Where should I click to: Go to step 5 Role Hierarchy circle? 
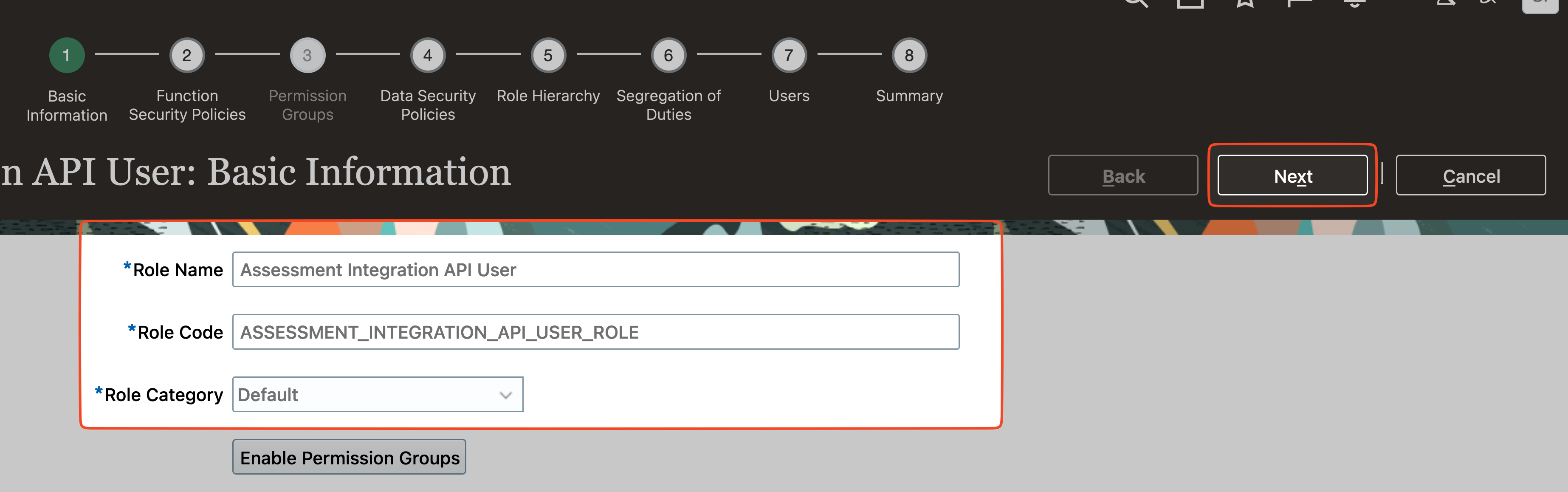(x=548, y=55)
